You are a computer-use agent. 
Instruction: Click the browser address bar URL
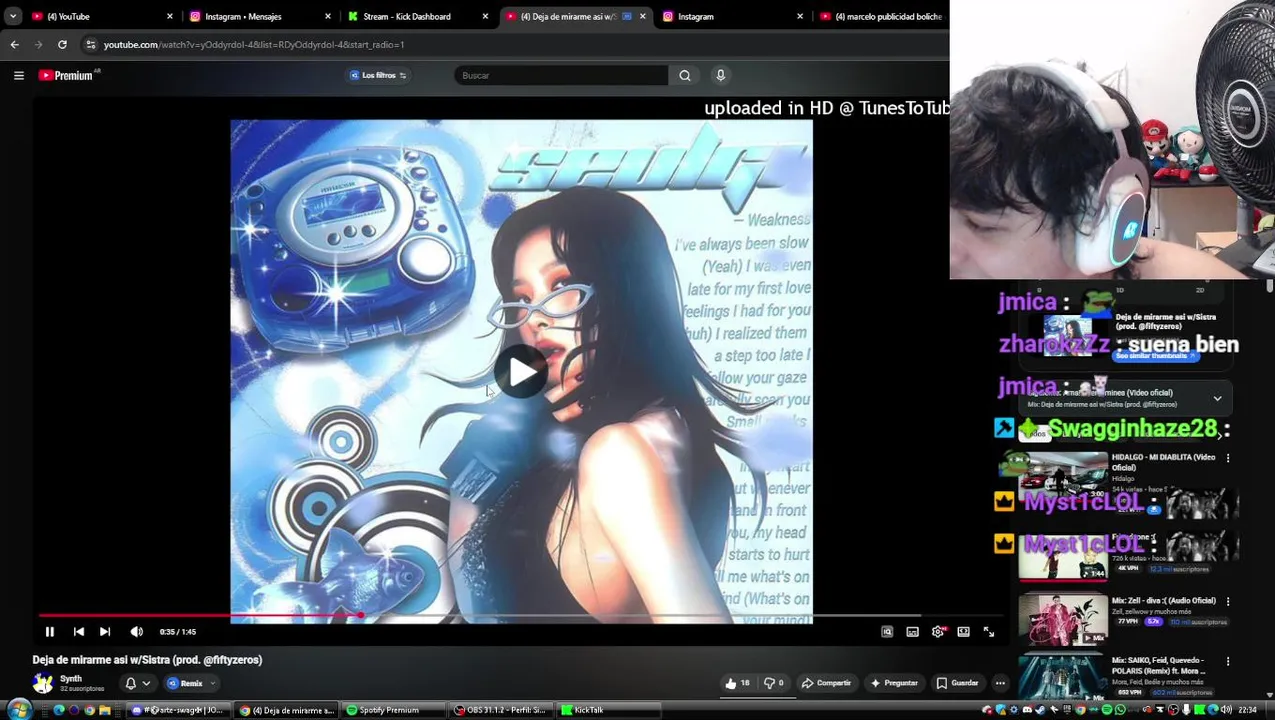[254, 44]
